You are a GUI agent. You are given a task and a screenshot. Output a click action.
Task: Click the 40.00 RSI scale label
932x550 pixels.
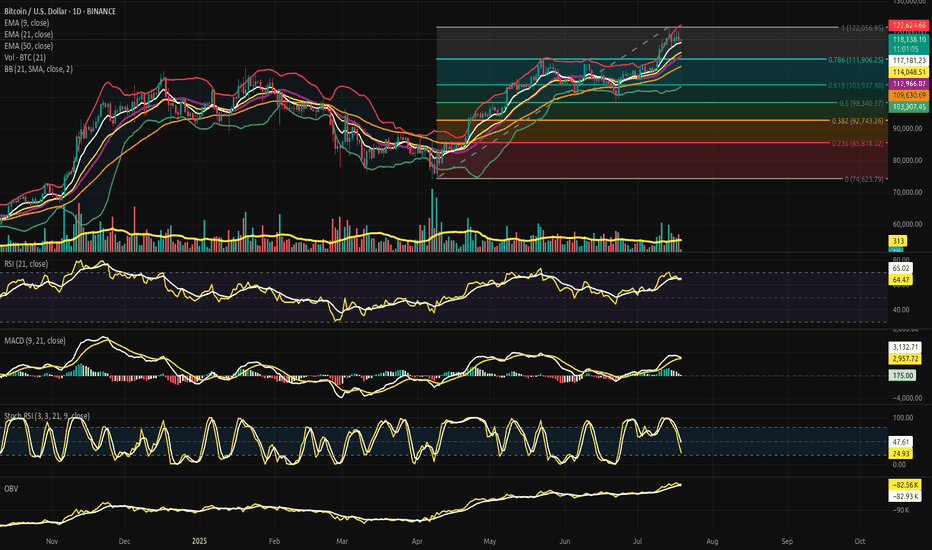(x=901, y=310)
